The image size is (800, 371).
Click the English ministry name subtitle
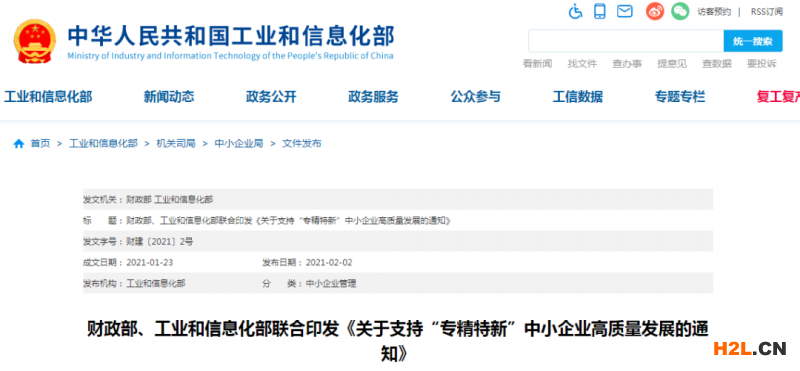click(x=230, y=56)
